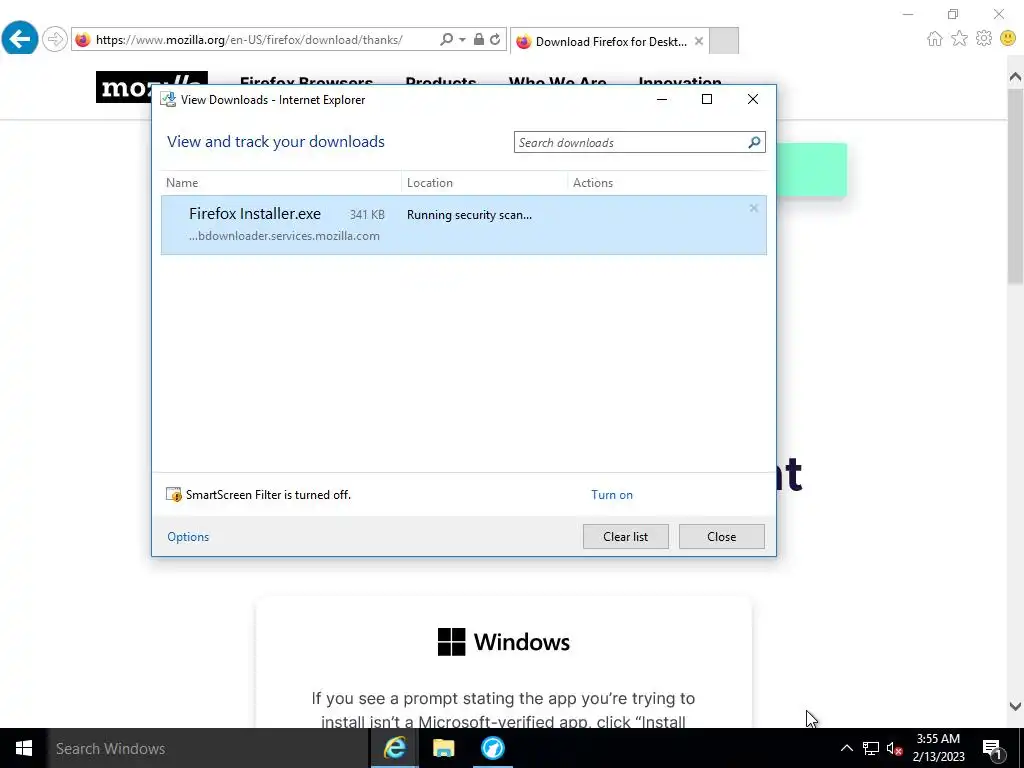The width and height of the screenshot is (1024, 768).
Task: Open the Action Center notification icon
Action: point(992,748)
